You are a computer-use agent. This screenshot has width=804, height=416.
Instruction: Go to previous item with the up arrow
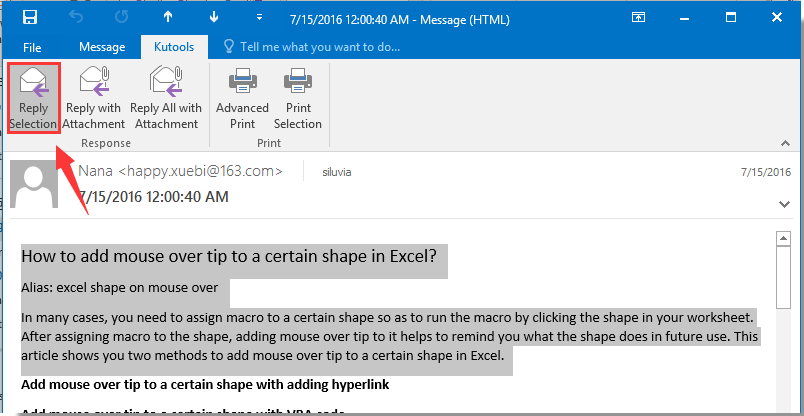[x=167, y=18]
